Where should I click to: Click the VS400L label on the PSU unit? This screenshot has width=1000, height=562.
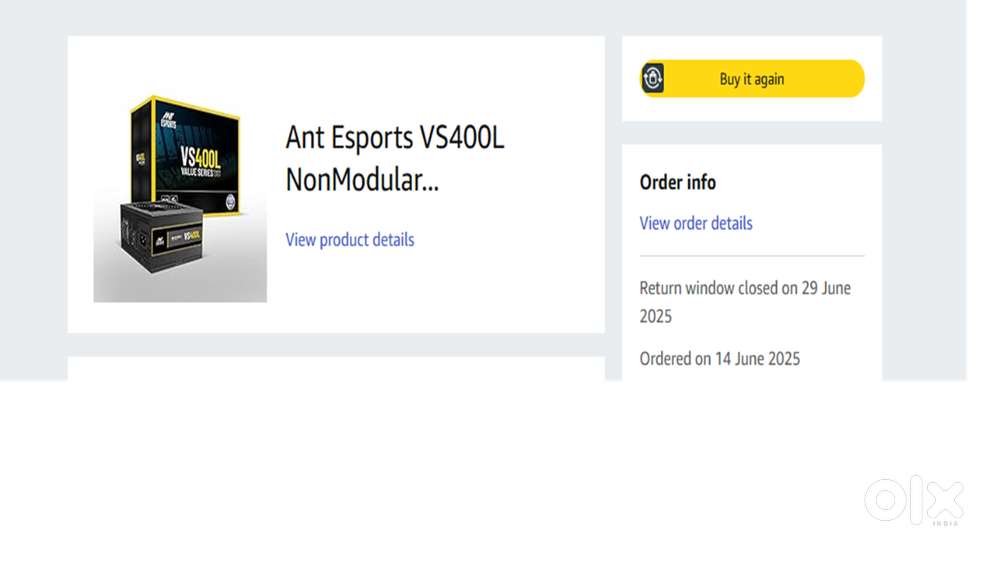pos(192,236)
